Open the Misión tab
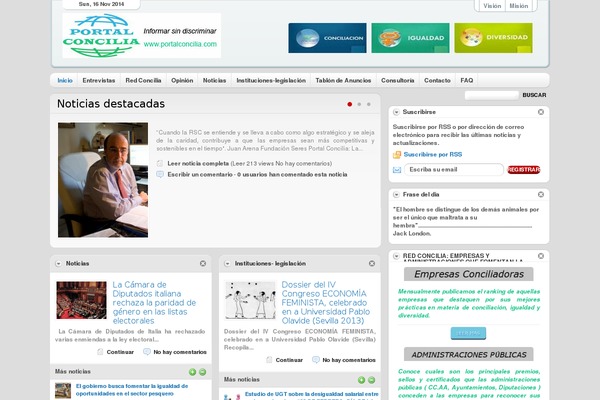 (519, 6)
